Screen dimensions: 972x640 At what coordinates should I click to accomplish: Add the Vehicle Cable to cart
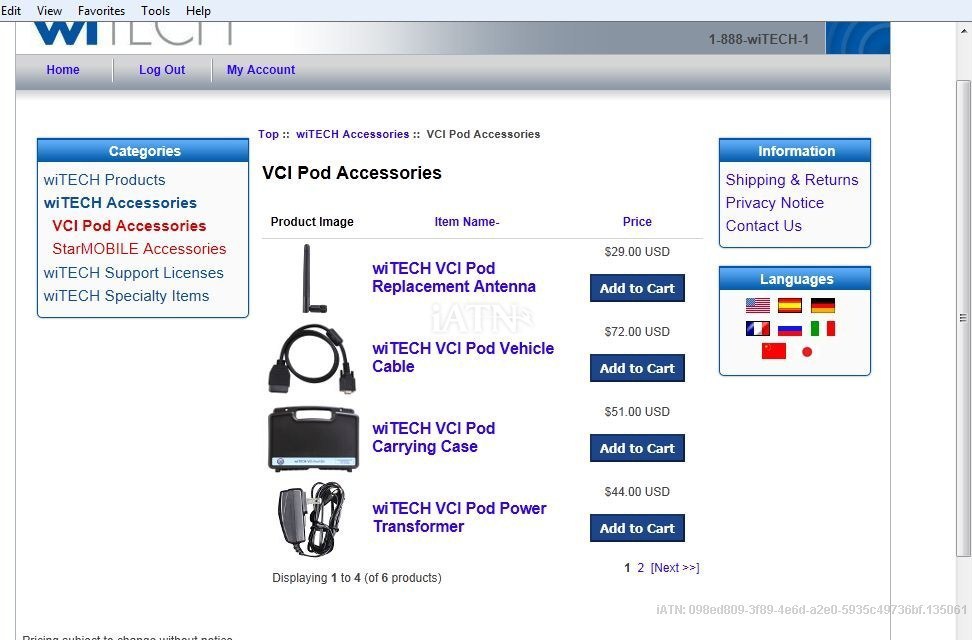[x=637, y=368]
